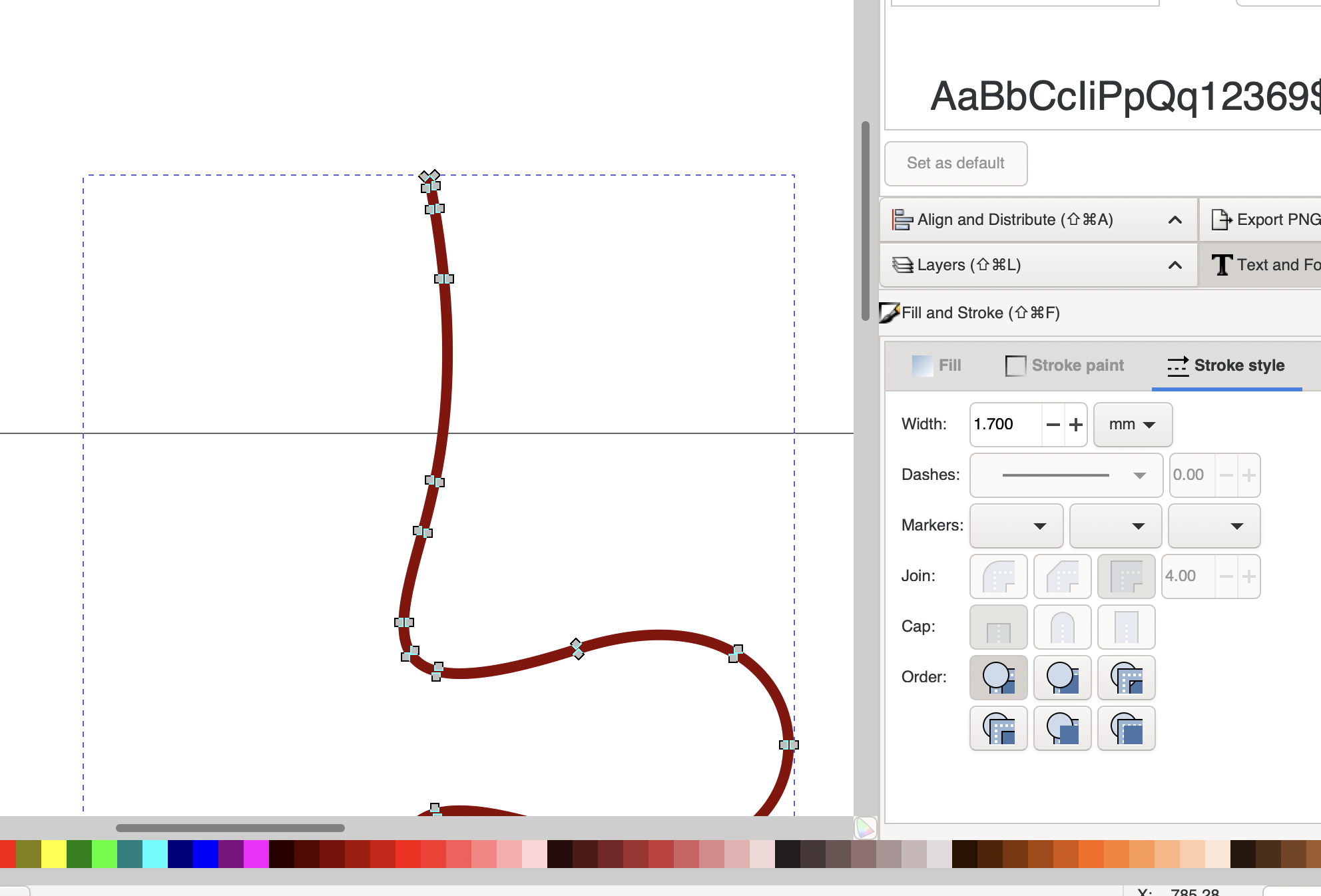1321x896 pixels.
Task: Select the first Order option
Action: point(998,678)
